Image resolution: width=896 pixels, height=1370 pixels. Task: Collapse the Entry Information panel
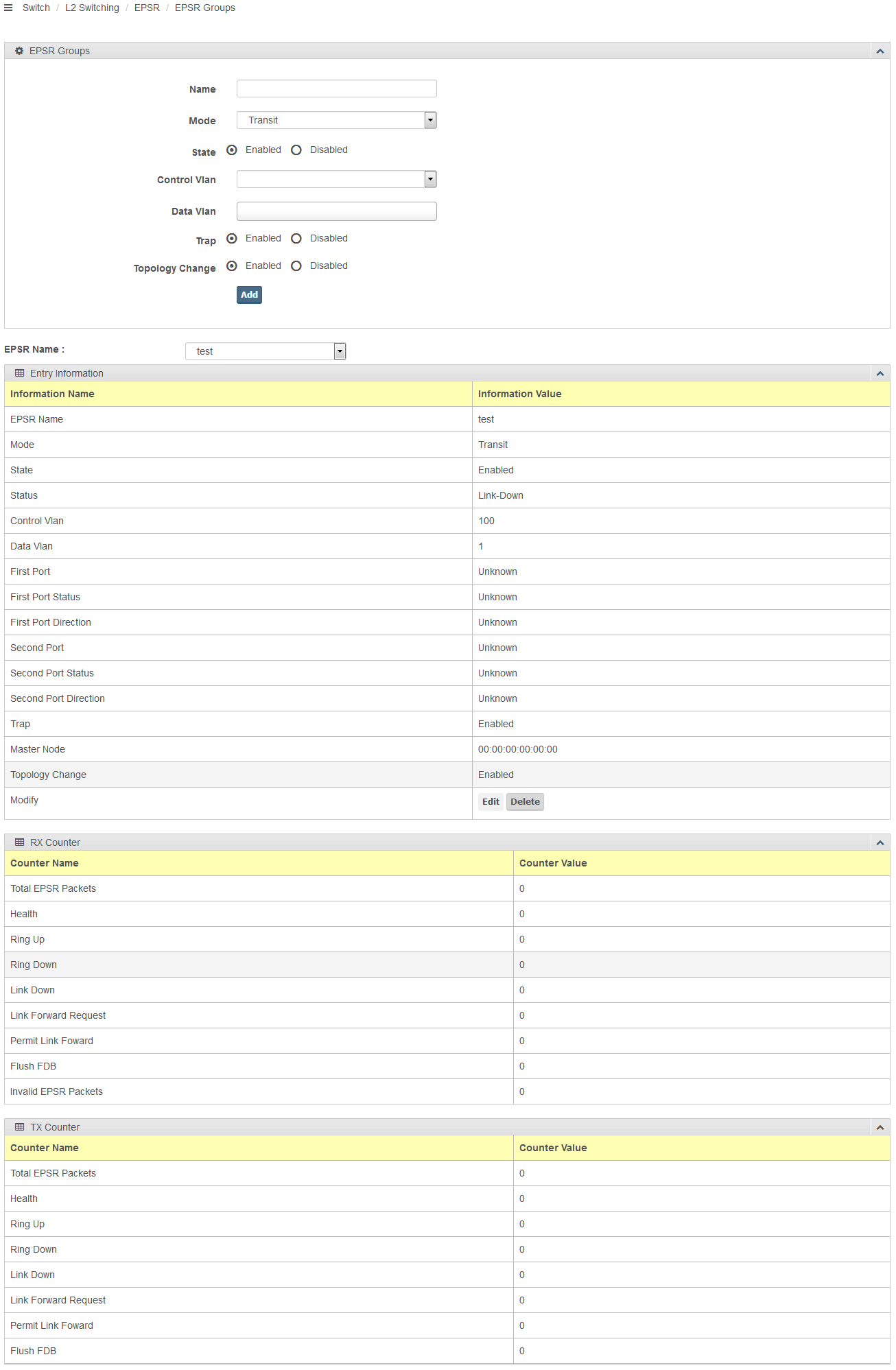coord(880,374)
